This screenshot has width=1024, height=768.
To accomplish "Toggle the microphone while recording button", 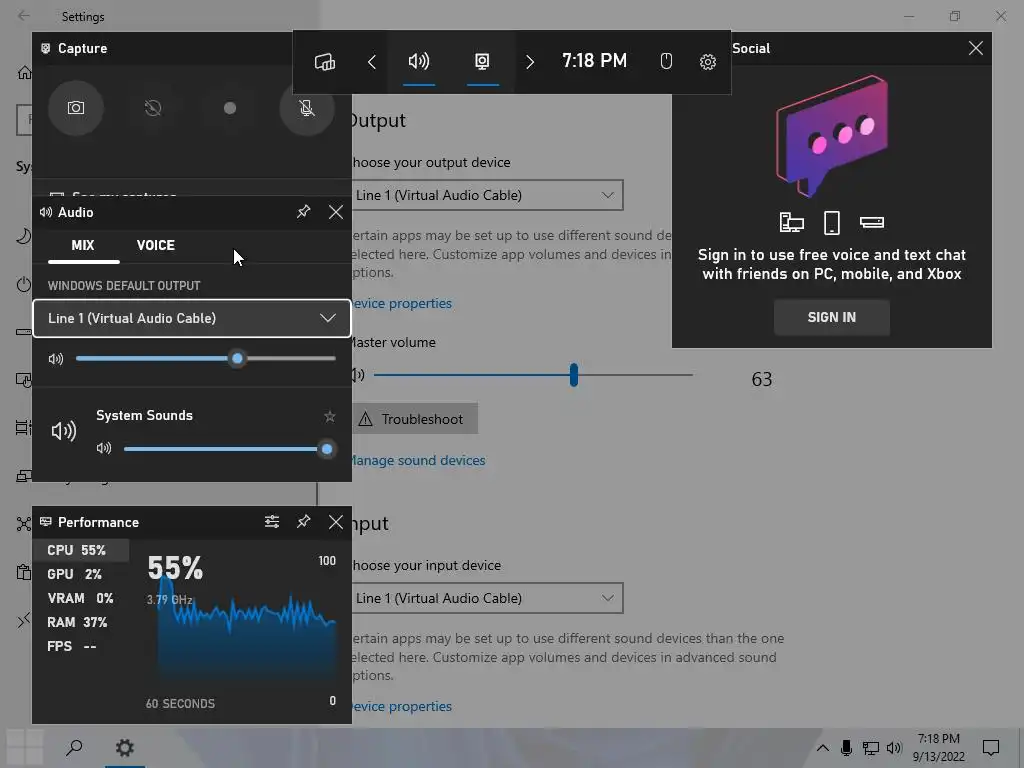I will coord(307,108).
